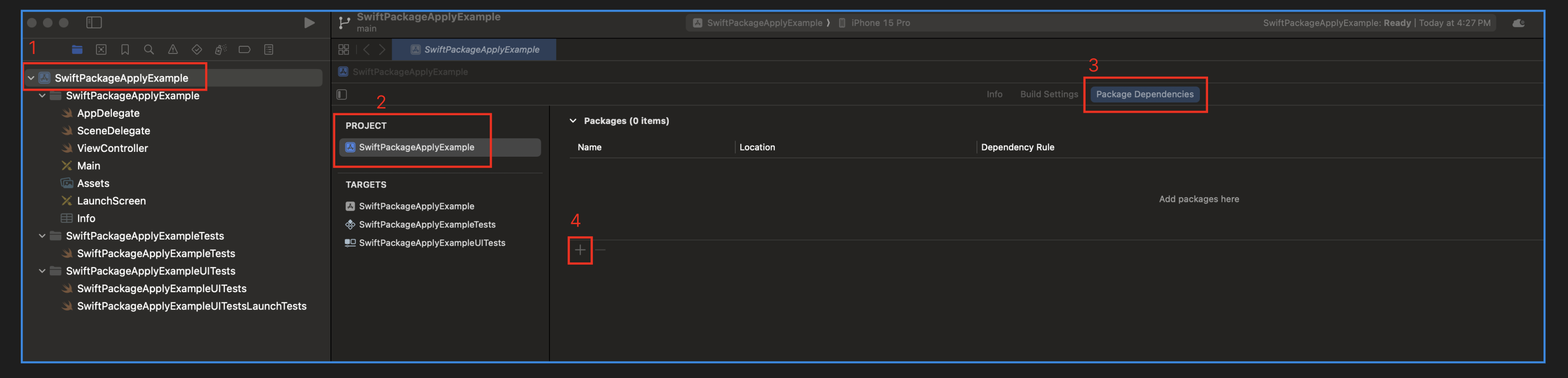The height and width of the screenshot is (378, 1568).
Task: Go forward in editor history
Action: [x=382, y=49]
